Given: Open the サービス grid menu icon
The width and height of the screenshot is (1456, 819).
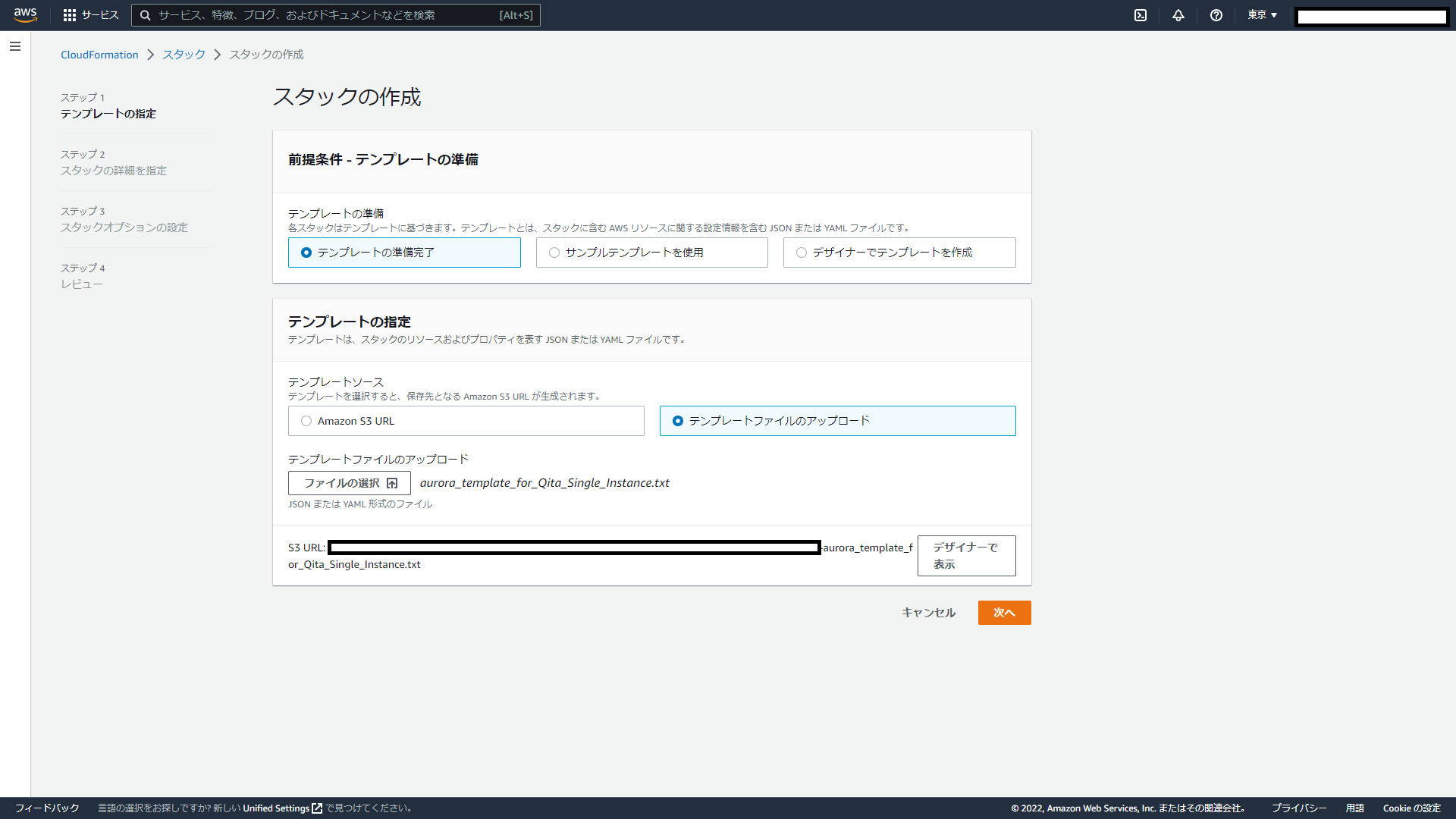Looking at the screenshot, I should click(x=70, y=15).
